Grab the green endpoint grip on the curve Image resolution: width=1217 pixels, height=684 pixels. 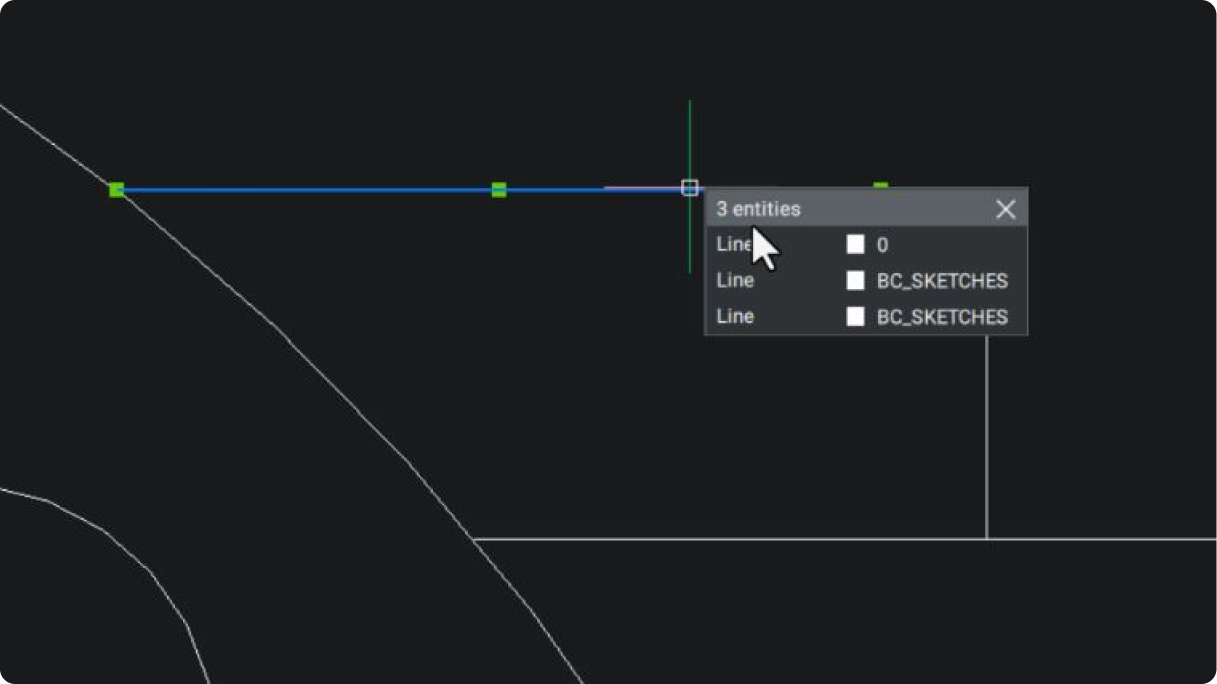(117, 189)
